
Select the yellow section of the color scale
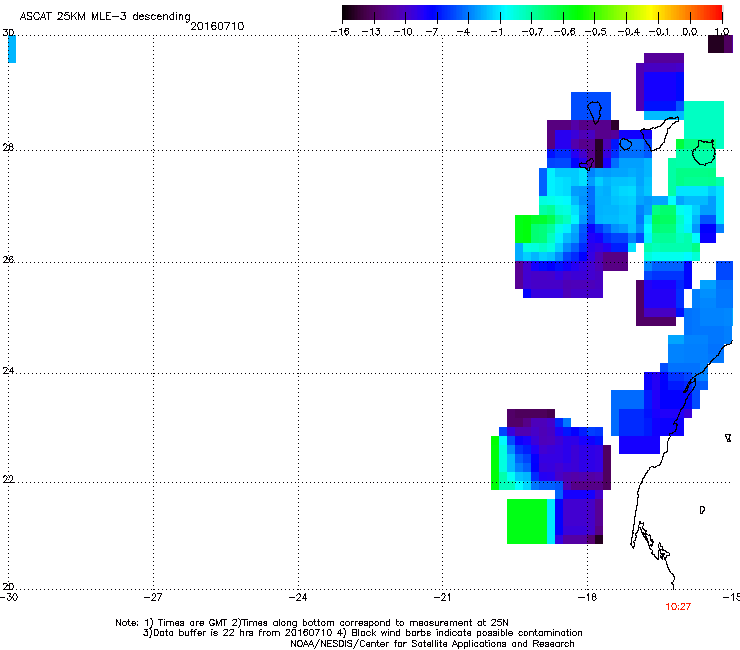tap(649, 12)
